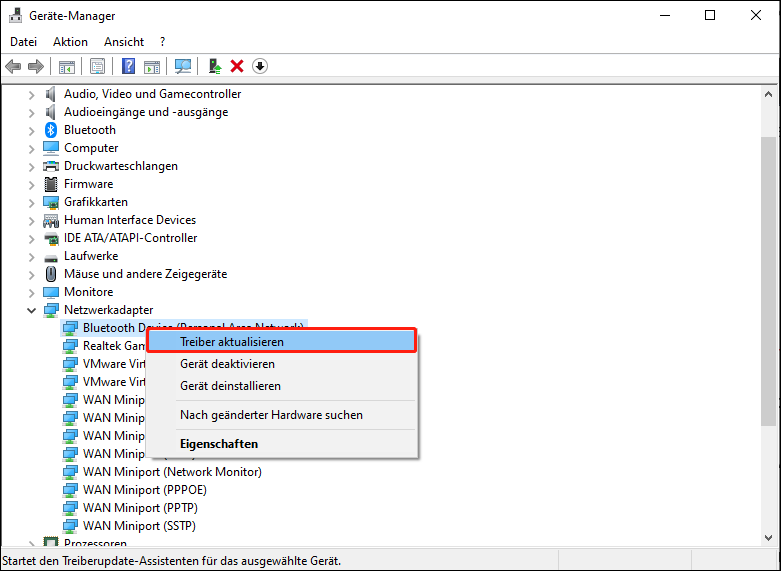Screen dimensions: 781x571
Task: Expand the Druckwarteschlangen node
Action: pos(31,166)
